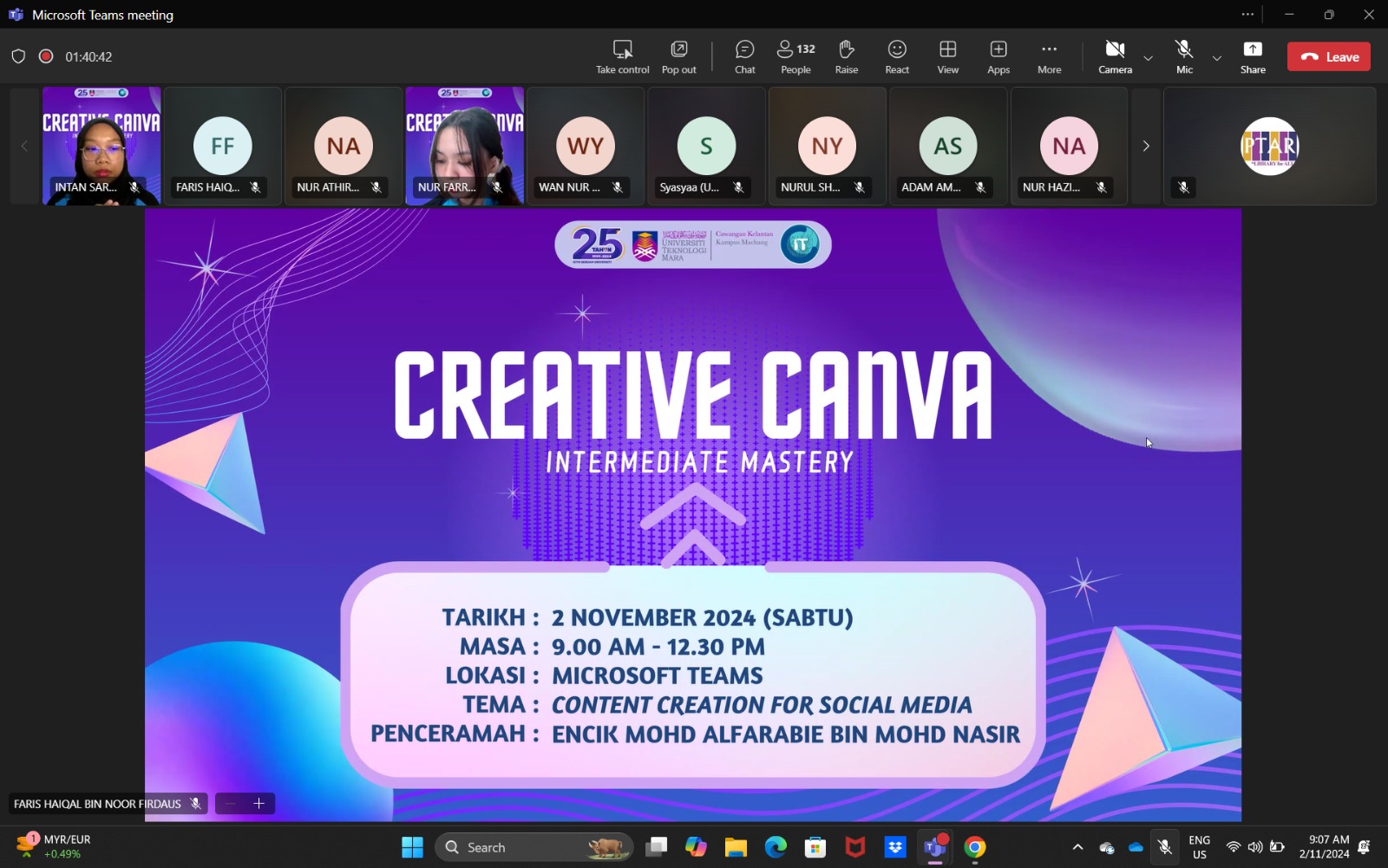Open the People participants list
Image resolution: width=1388 pixels, height=868 pixels.
[795, 57]
